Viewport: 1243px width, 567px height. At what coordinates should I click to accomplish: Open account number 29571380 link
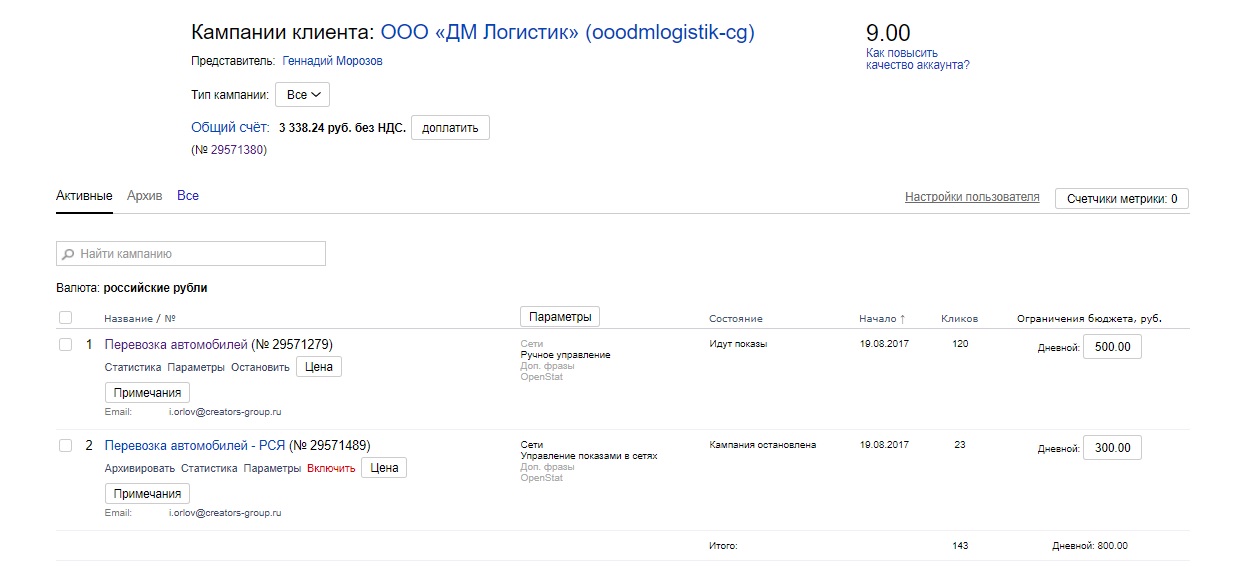tap(236, 150)
